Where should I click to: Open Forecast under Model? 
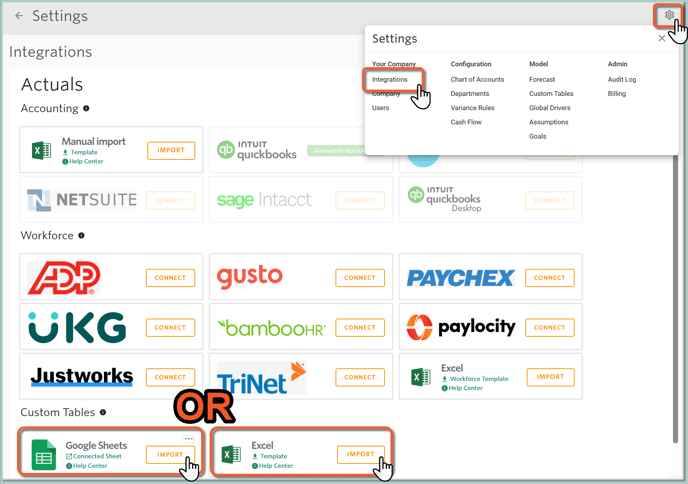pos(542,79)
